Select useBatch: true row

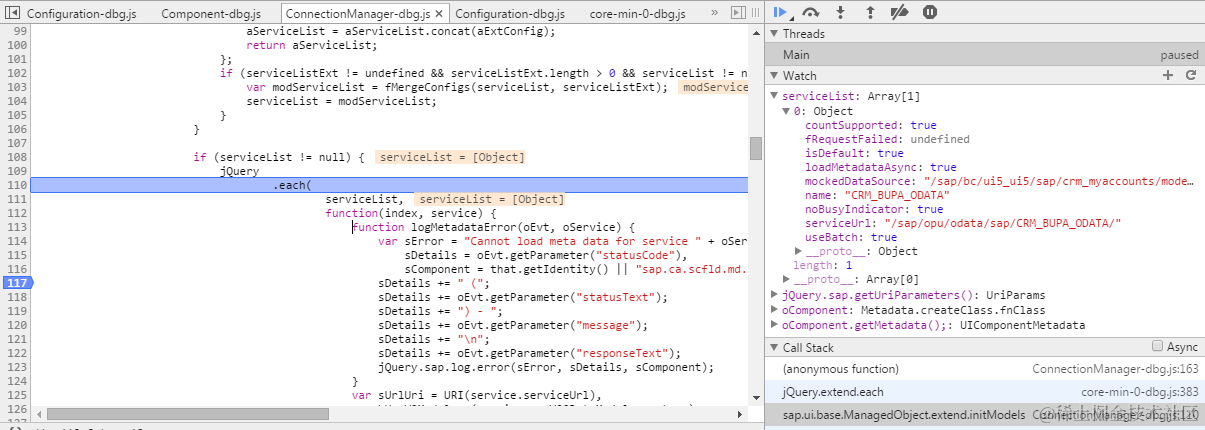tap(851, 237)
